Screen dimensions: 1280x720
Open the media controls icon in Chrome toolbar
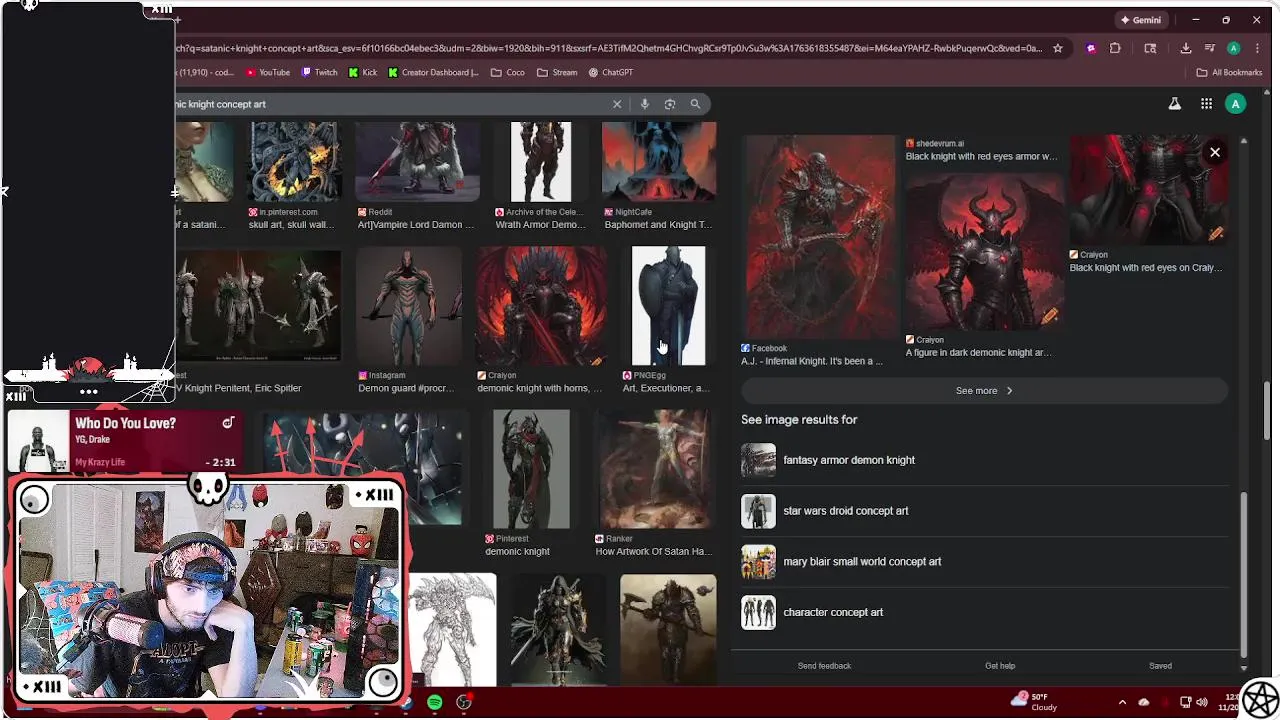pyautogui.click(x=1209, y=48)
